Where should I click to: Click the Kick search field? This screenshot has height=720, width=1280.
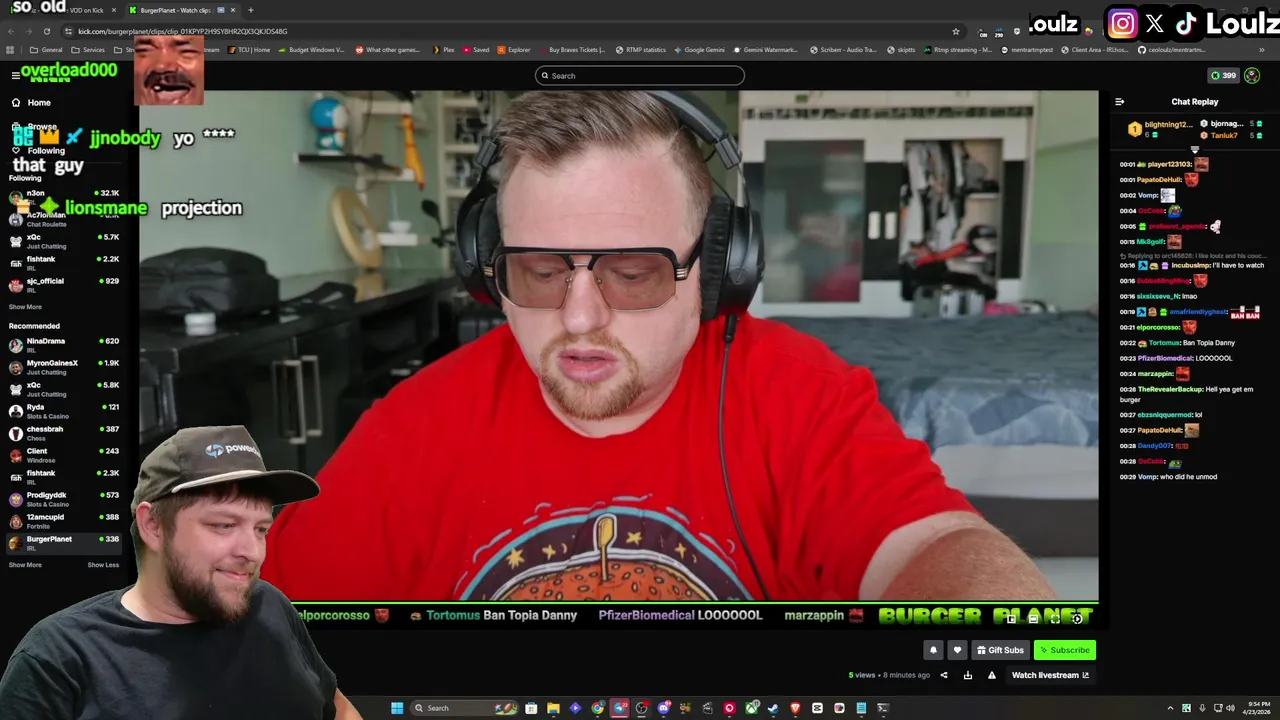pyautogui.click(x=640, y=75)
